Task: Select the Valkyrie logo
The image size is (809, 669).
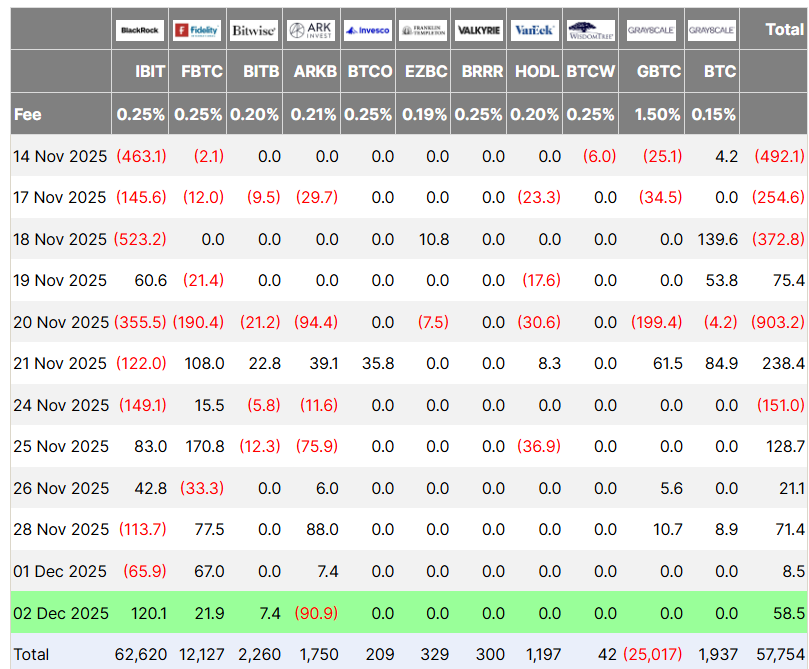Action: [480, 30]
